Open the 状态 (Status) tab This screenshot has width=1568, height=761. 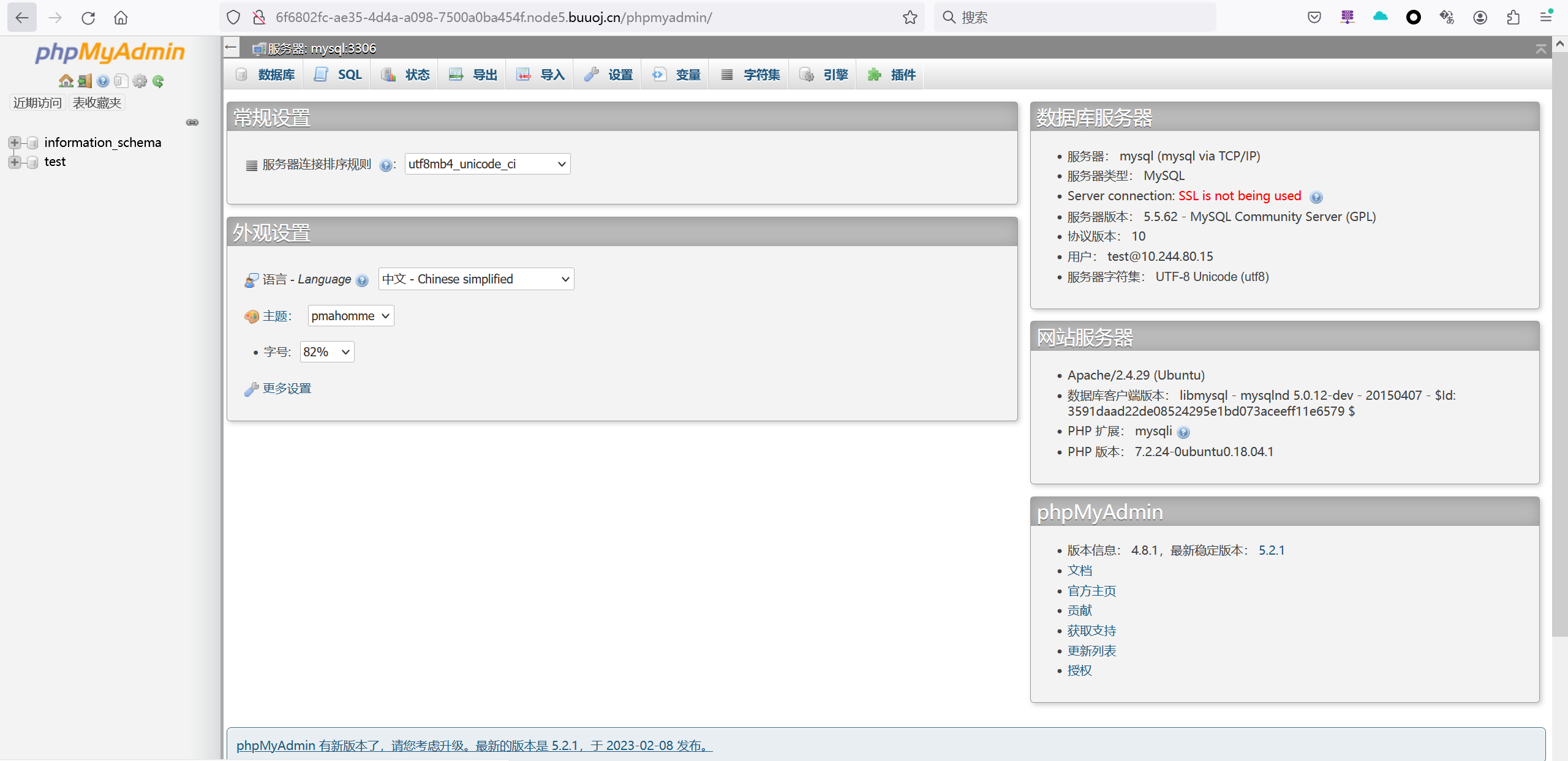[405, 75]
